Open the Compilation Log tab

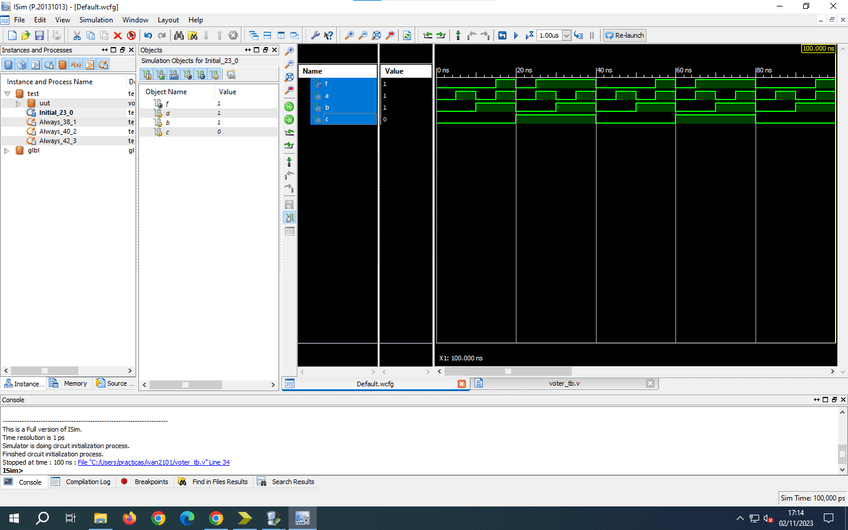click(87, 482)
